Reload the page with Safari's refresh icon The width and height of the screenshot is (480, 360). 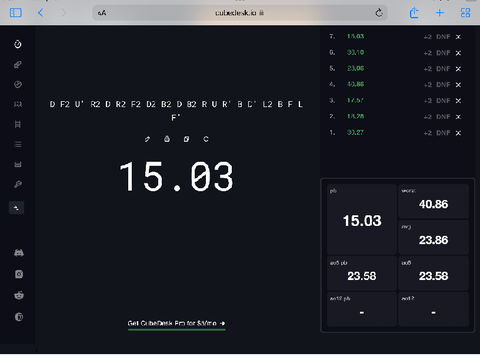(379, 13)
